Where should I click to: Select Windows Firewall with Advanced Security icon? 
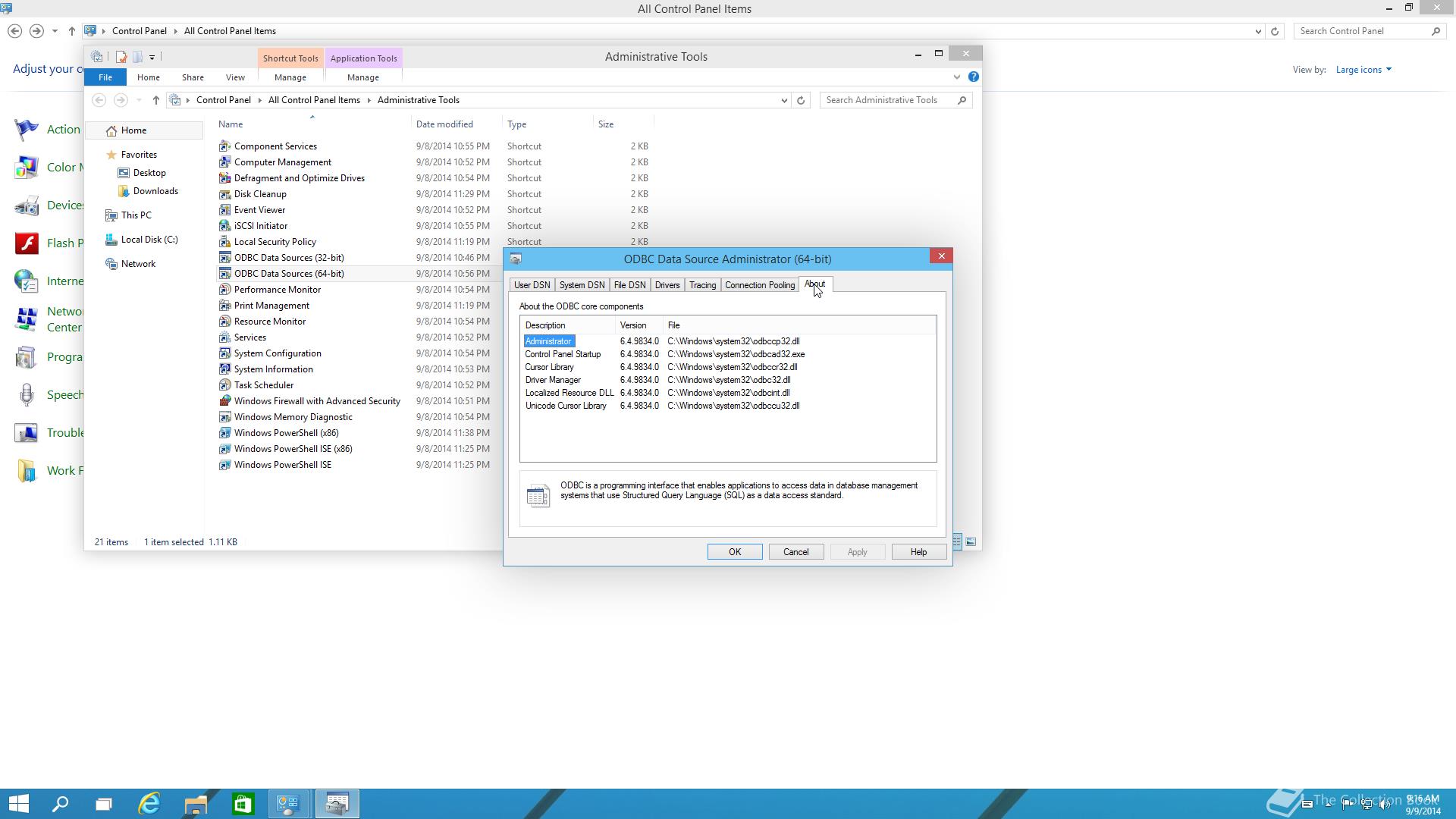(224, 400)
